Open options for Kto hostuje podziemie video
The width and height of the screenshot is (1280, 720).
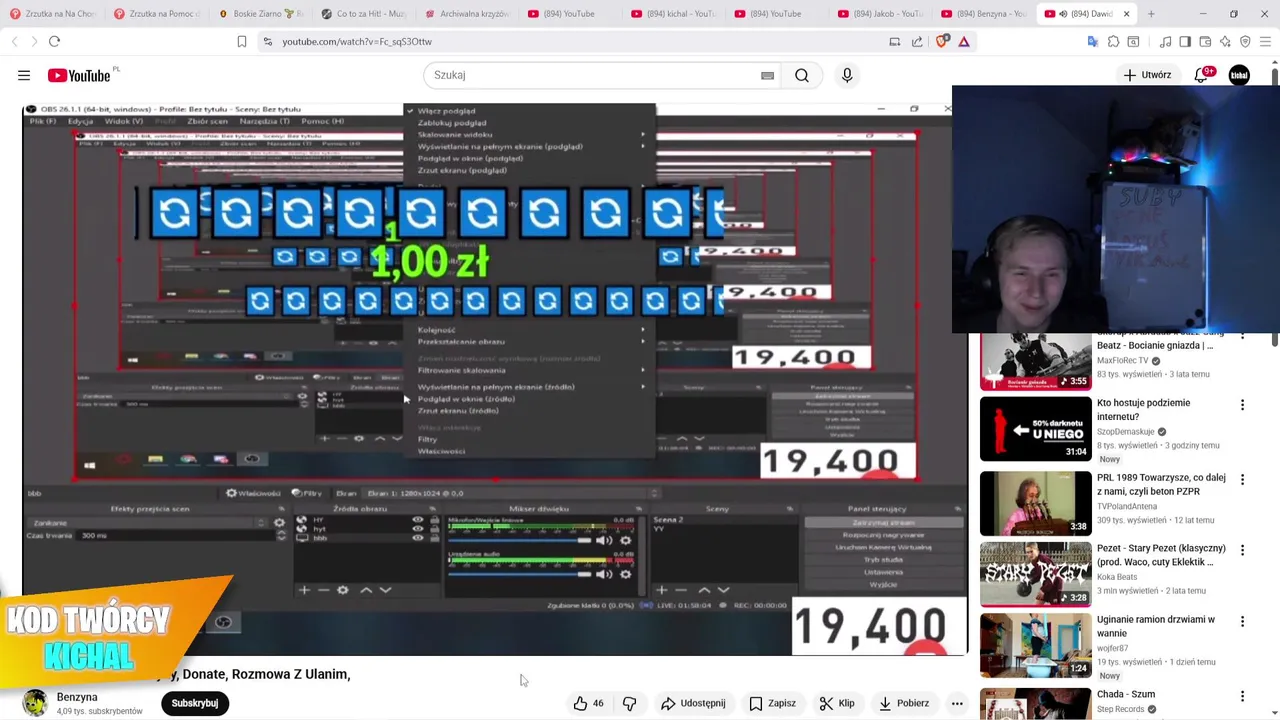[1242, 405]
